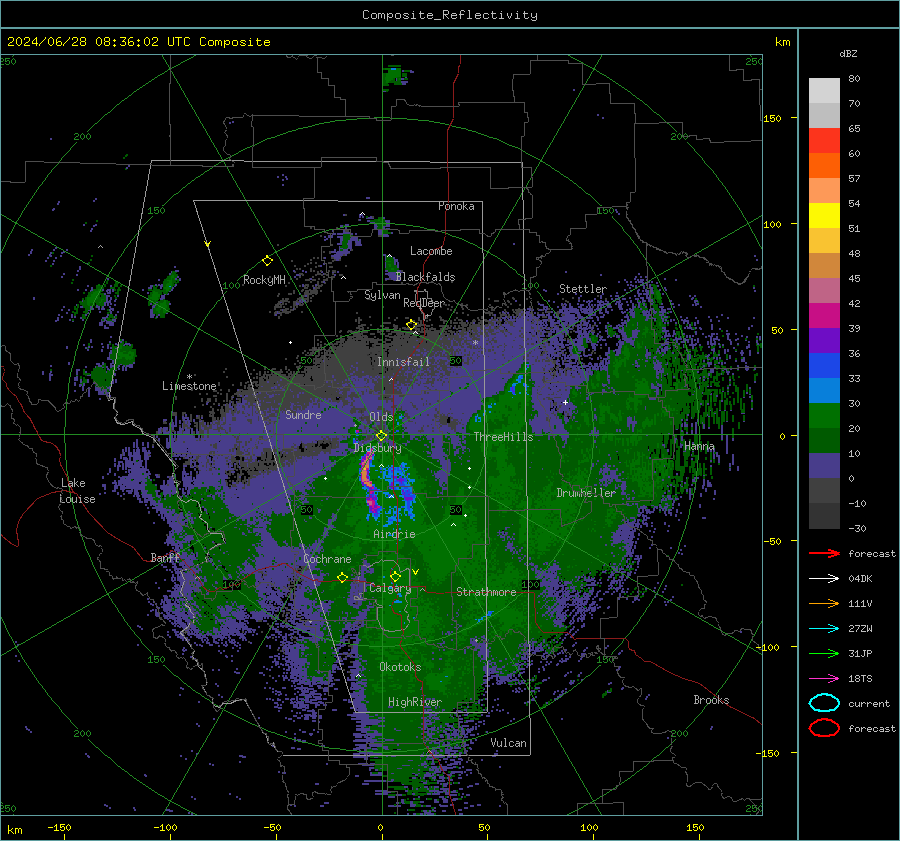
Task: Click the Banff label
Action: (165, 557)
